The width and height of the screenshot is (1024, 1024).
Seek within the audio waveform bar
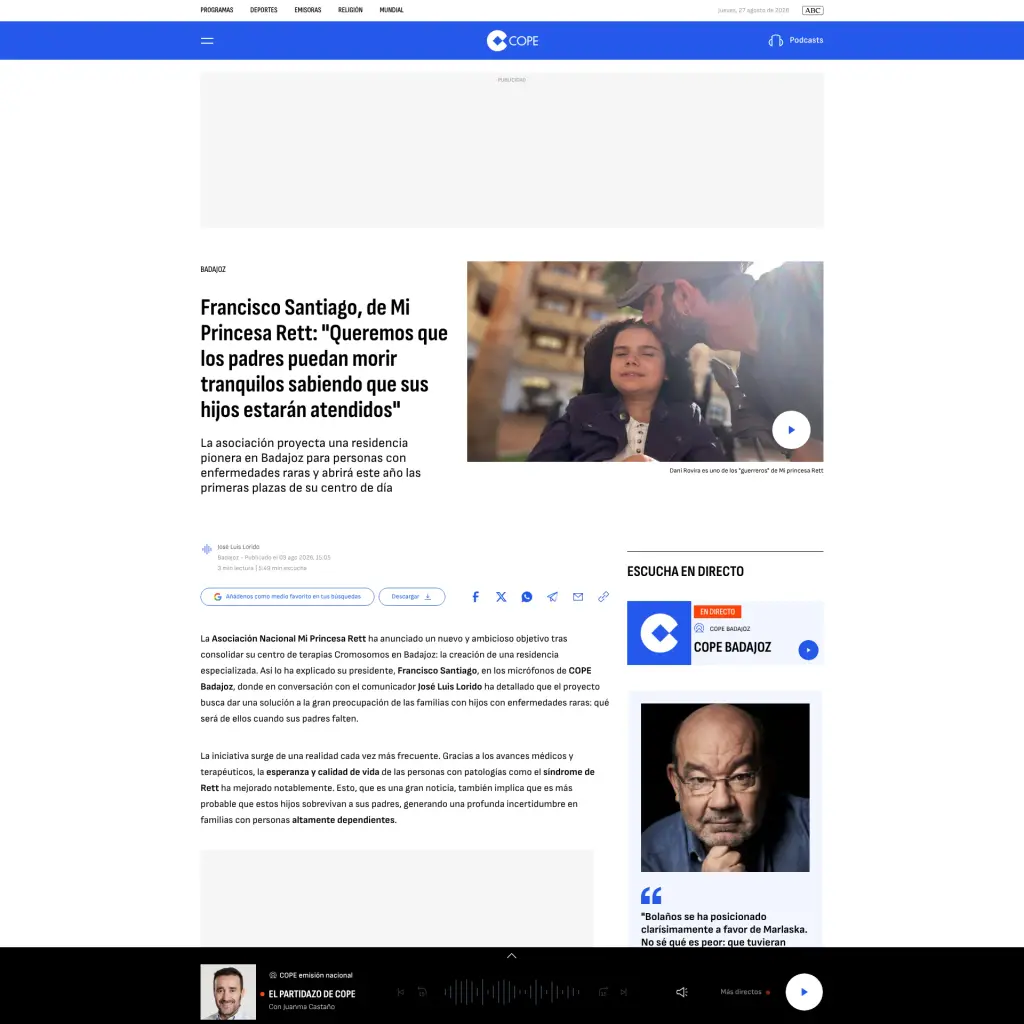coord(512,992)
